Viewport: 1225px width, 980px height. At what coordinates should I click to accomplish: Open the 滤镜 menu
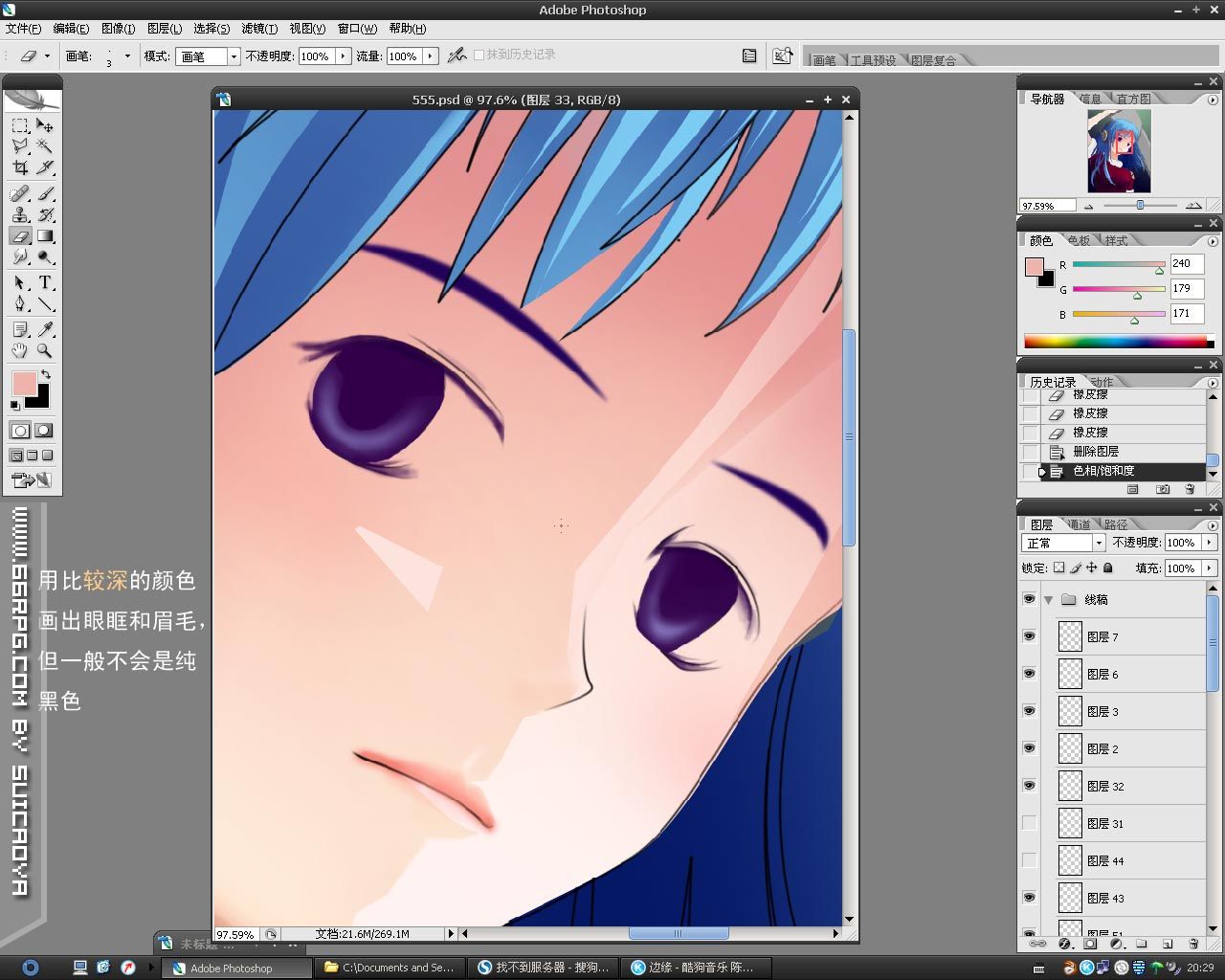259,29
